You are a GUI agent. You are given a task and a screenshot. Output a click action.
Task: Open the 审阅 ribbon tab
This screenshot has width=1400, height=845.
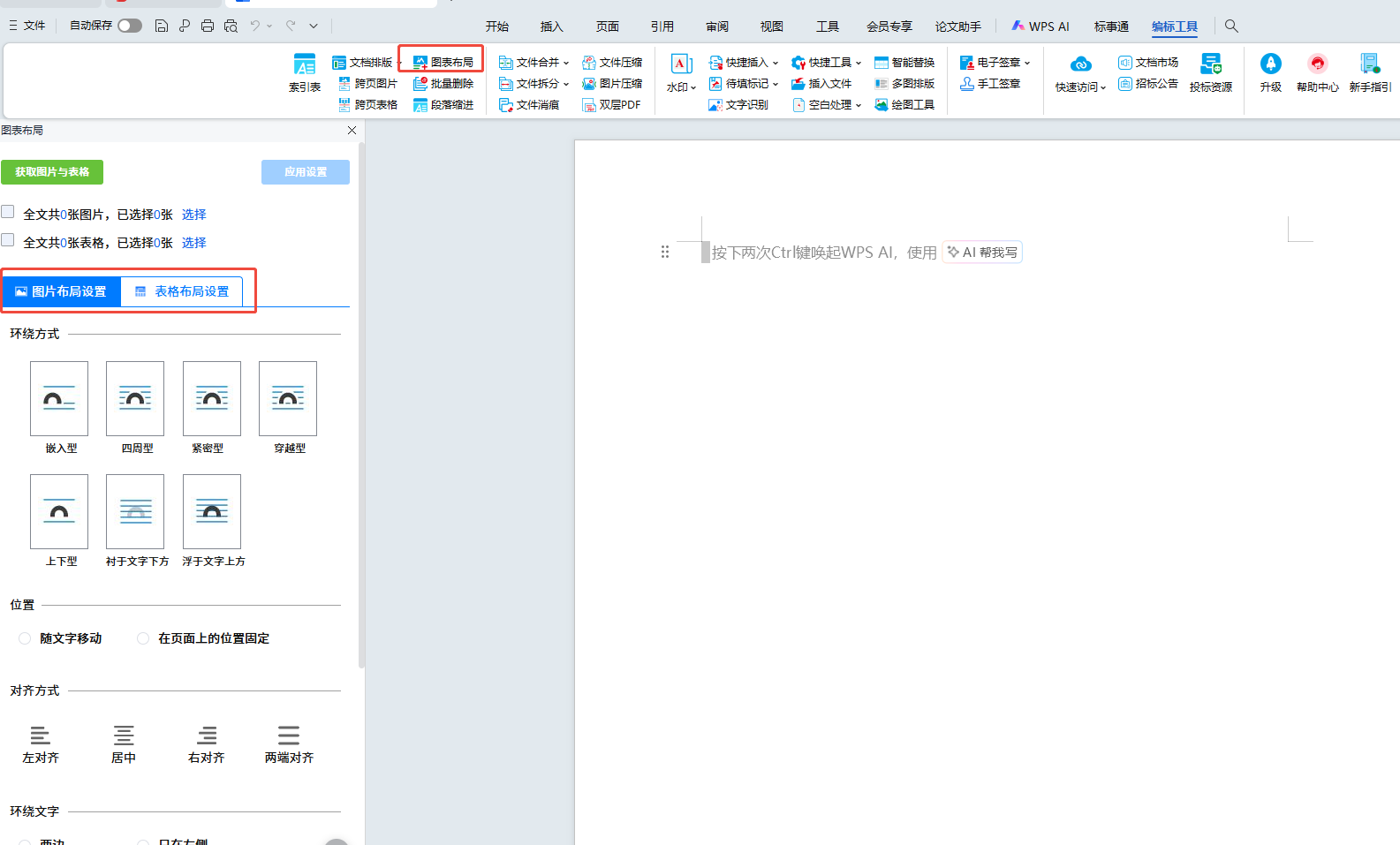click(716, 26)
